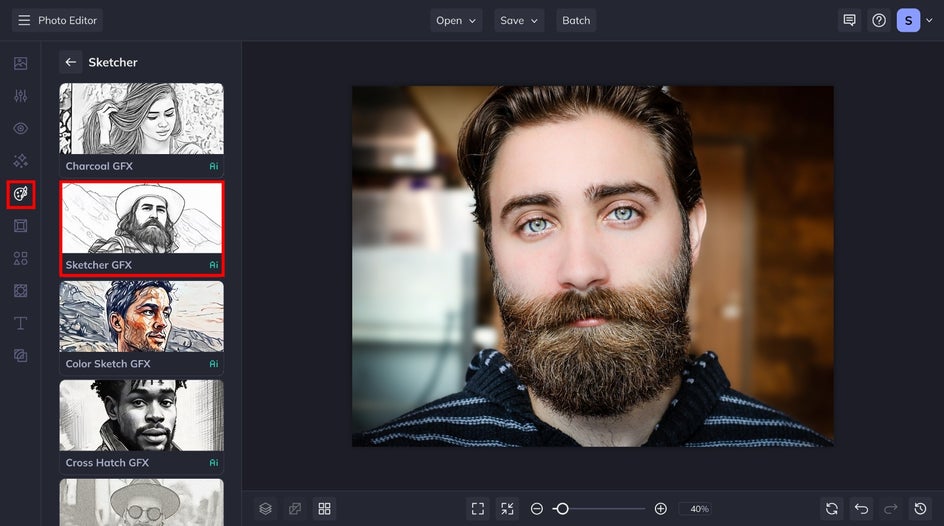Open the Image Manager sidebar icon

(20, 63)
